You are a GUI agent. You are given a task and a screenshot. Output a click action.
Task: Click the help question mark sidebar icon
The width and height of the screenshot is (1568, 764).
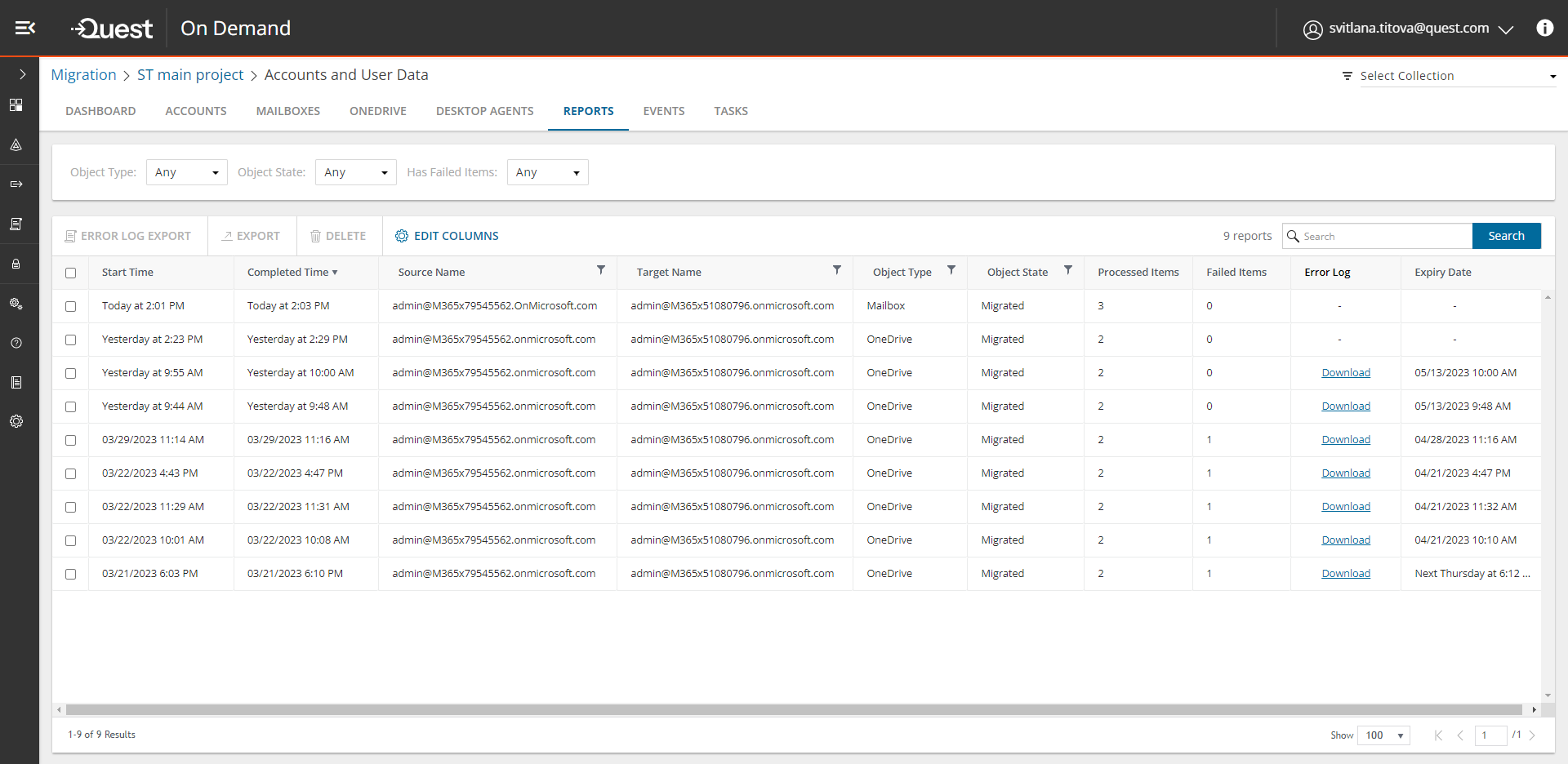pos(16,343)
